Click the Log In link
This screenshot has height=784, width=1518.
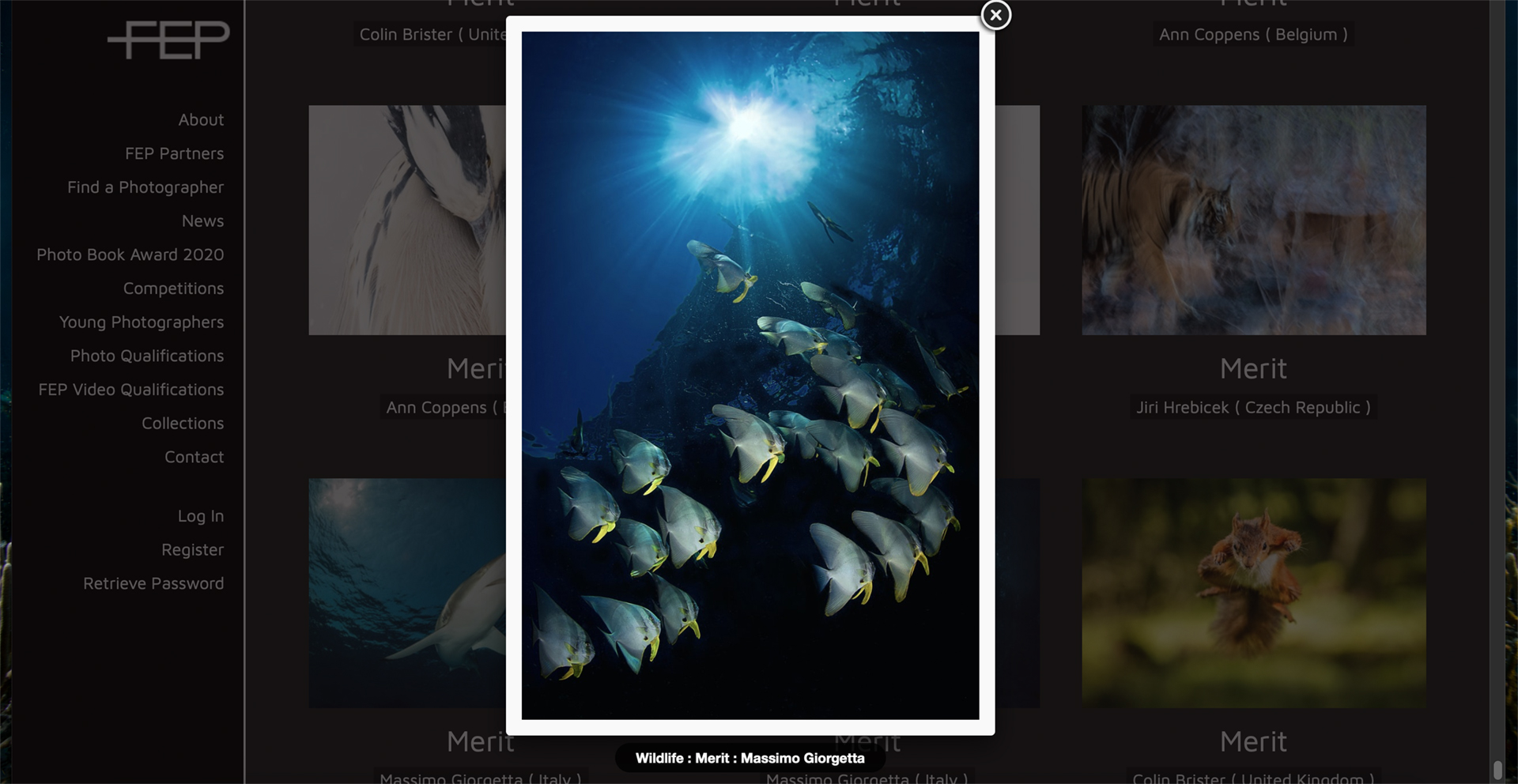pos(201,516)
